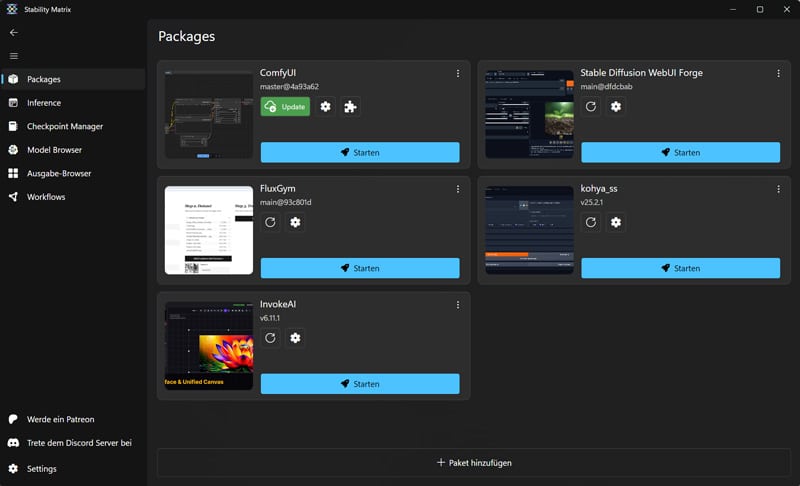Open ComfyUI three-dot options menu
This screenshot has height=486, width=800.
click(458, 73)
